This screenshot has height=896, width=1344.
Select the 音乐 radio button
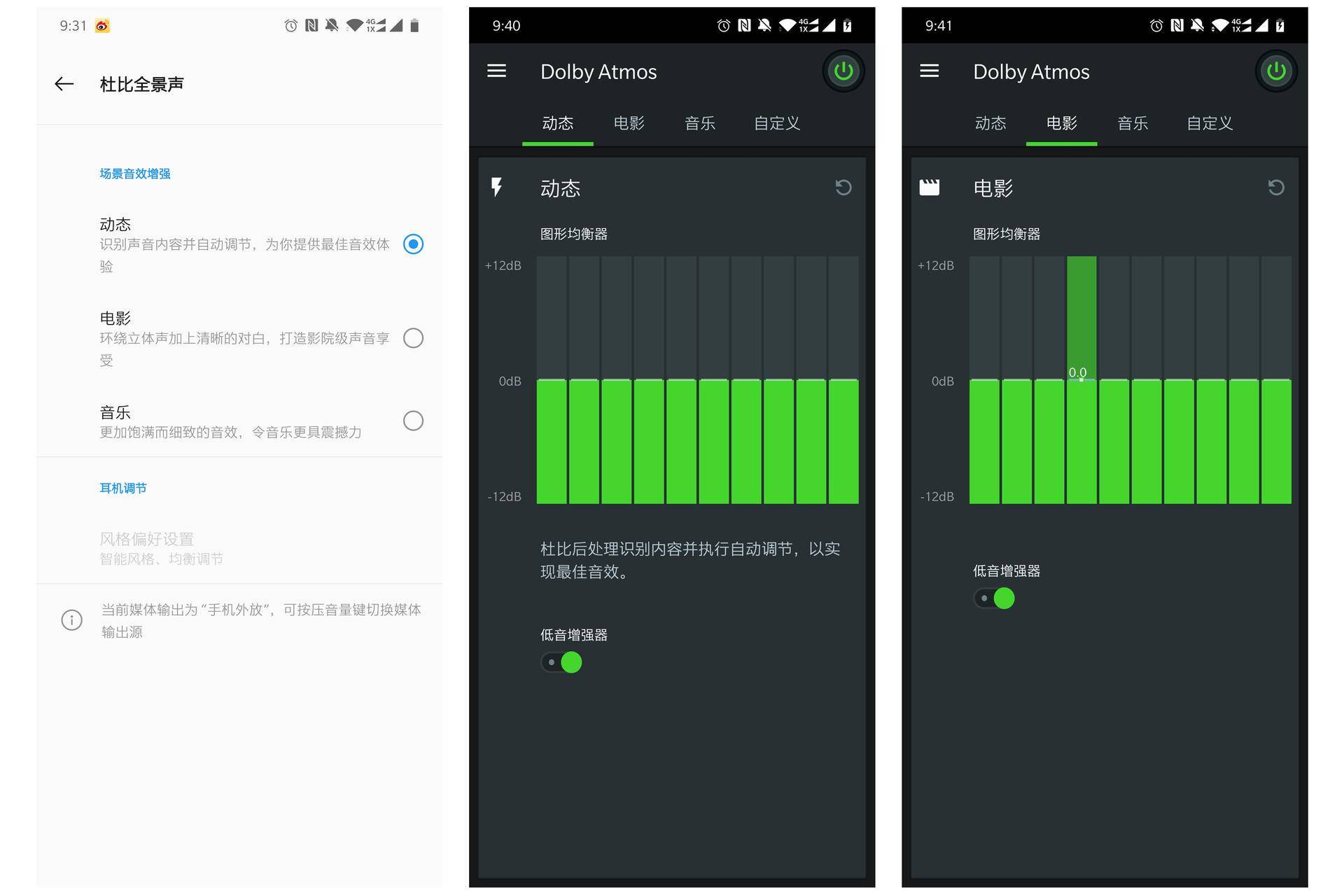(x=413, y=421)
